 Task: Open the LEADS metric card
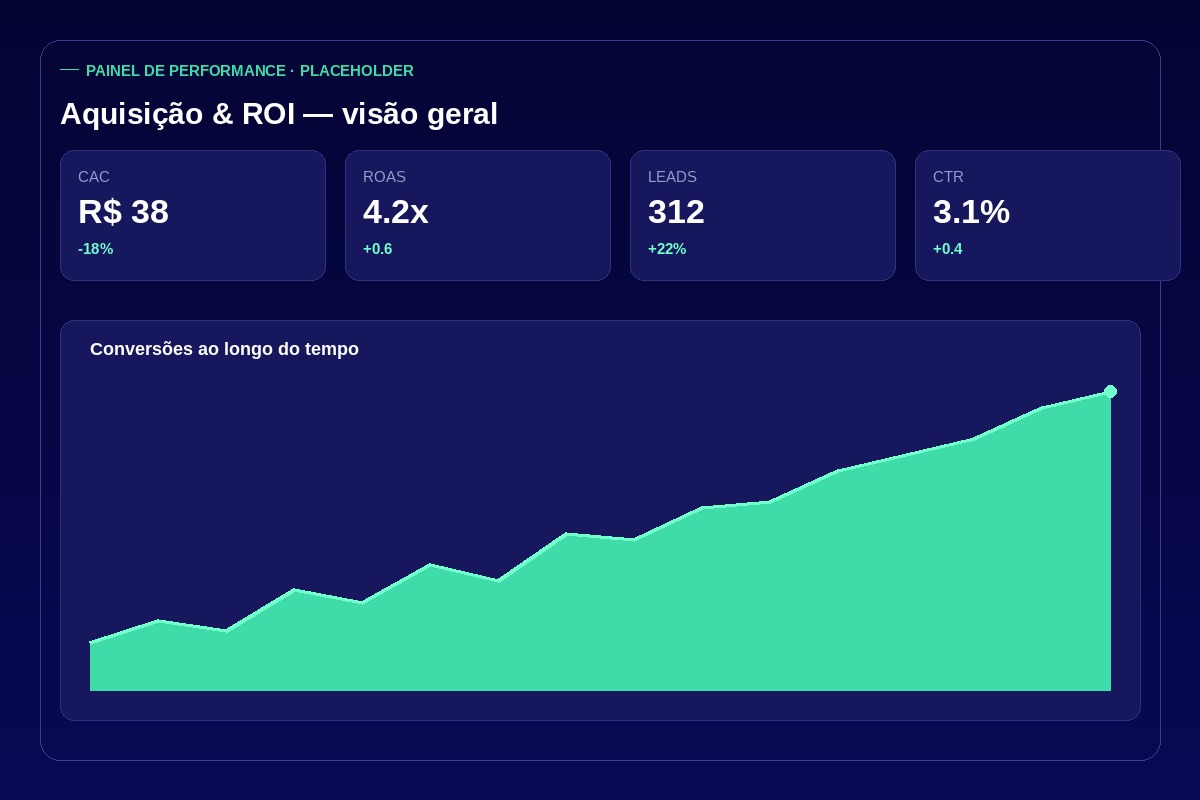(x=763, y=215)
